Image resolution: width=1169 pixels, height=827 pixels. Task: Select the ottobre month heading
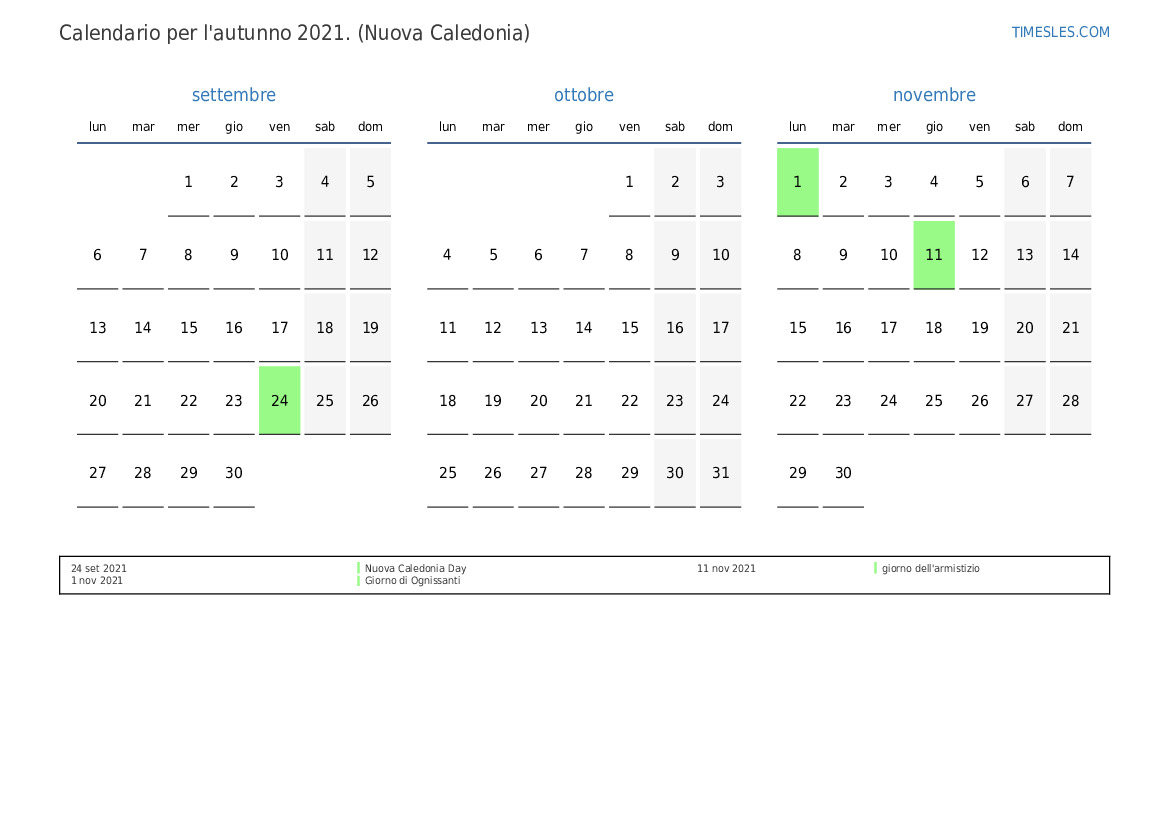(x=584, y=95)
